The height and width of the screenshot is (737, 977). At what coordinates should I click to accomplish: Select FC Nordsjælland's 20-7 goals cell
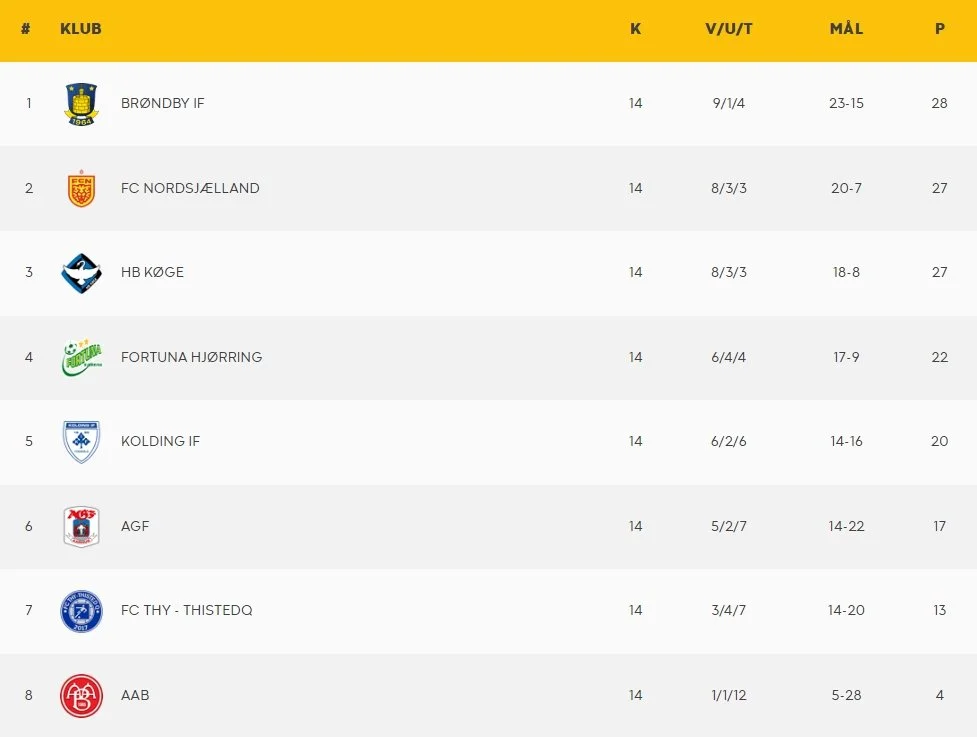click(x=846, y=188)
